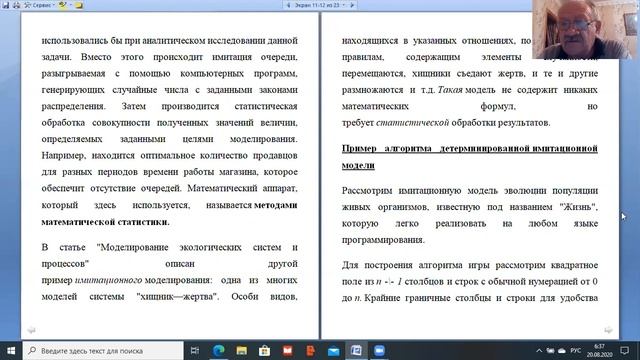Open the notifications action center

[624, 351]
